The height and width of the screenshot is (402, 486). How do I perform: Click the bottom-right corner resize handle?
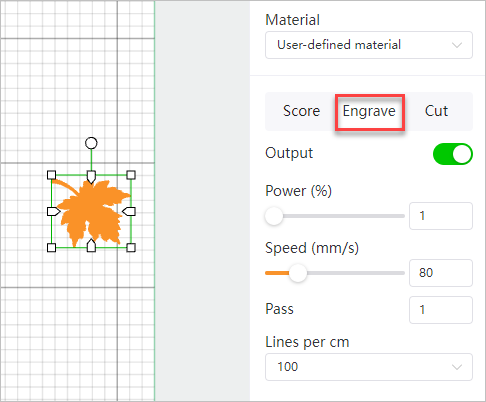(131, 247)
